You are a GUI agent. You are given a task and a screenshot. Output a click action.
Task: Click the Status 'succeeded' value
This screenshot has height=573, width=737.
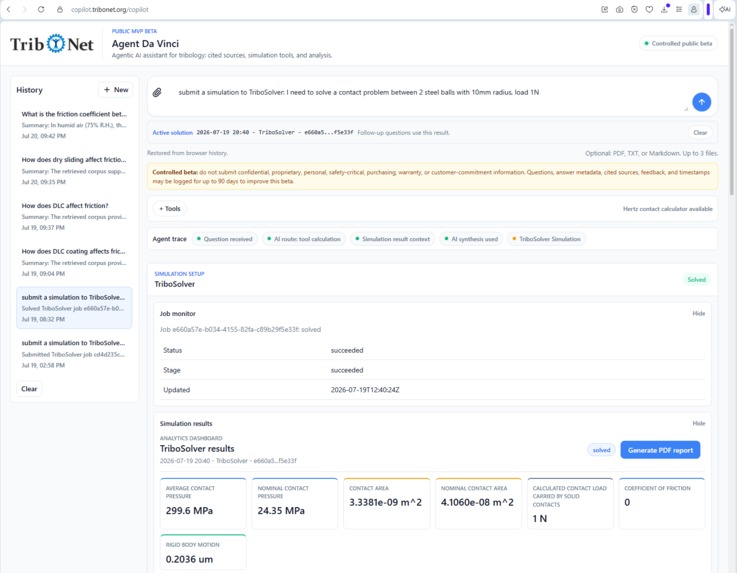(347, 351)
